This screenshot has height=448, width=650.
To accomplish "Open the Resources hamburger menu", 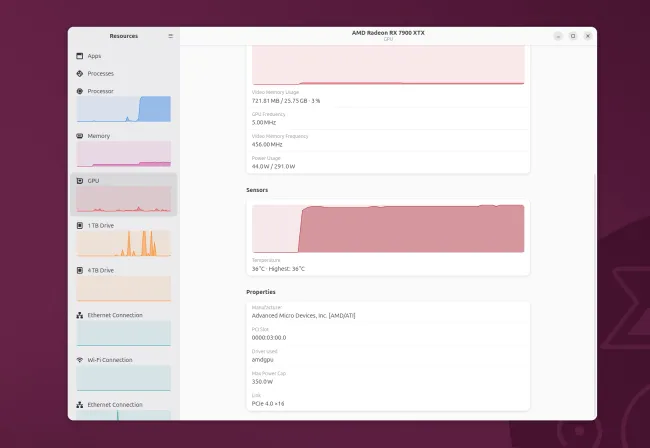I will tap(170, 36).
